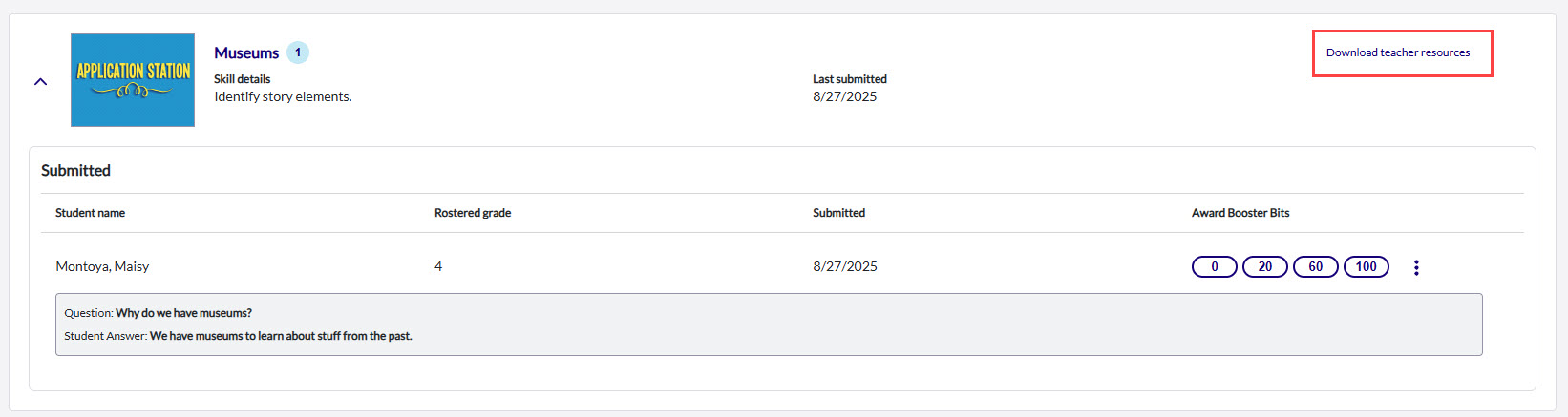Image resolution: width=1568 pixels, height=417 pixels.
Task: Open the Museums title link
Action: tap(246, 53)
